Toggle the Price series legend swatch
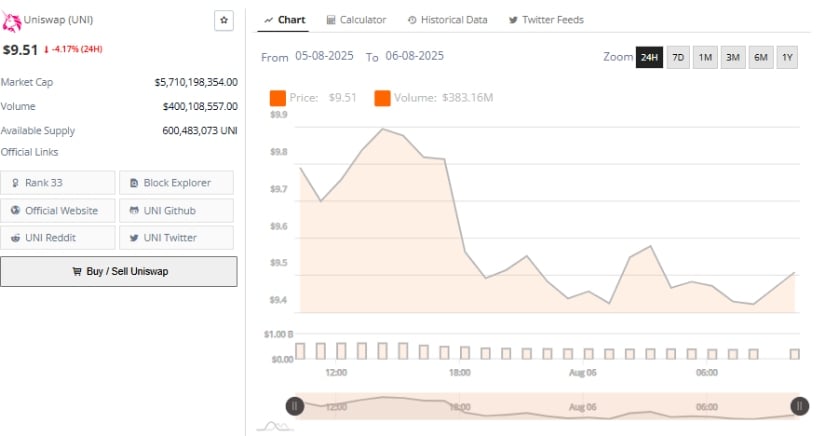The height and width of the screenshot is (436, 825). [277, 98]
